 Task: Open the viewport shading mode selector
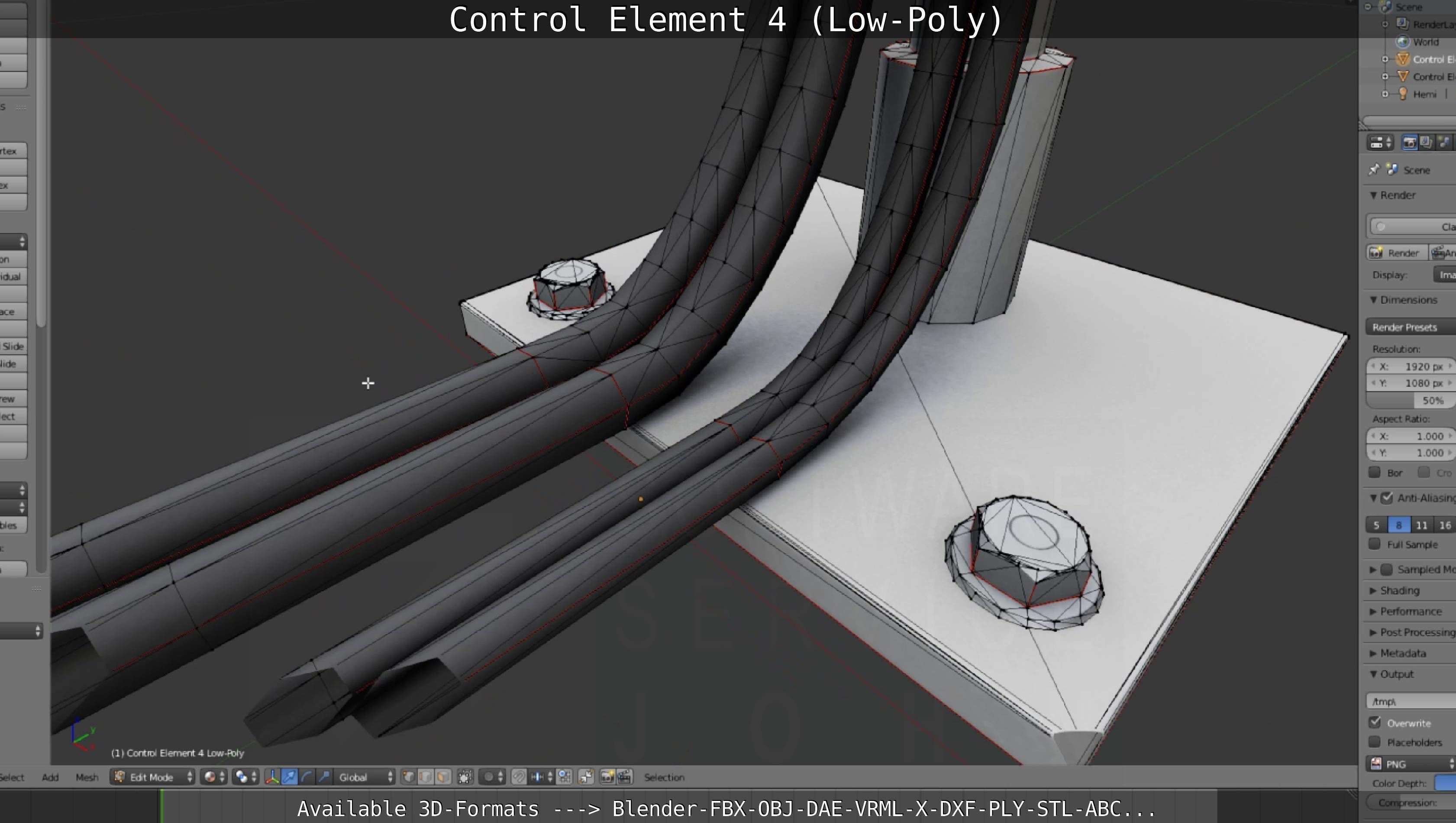pos(213,777)
